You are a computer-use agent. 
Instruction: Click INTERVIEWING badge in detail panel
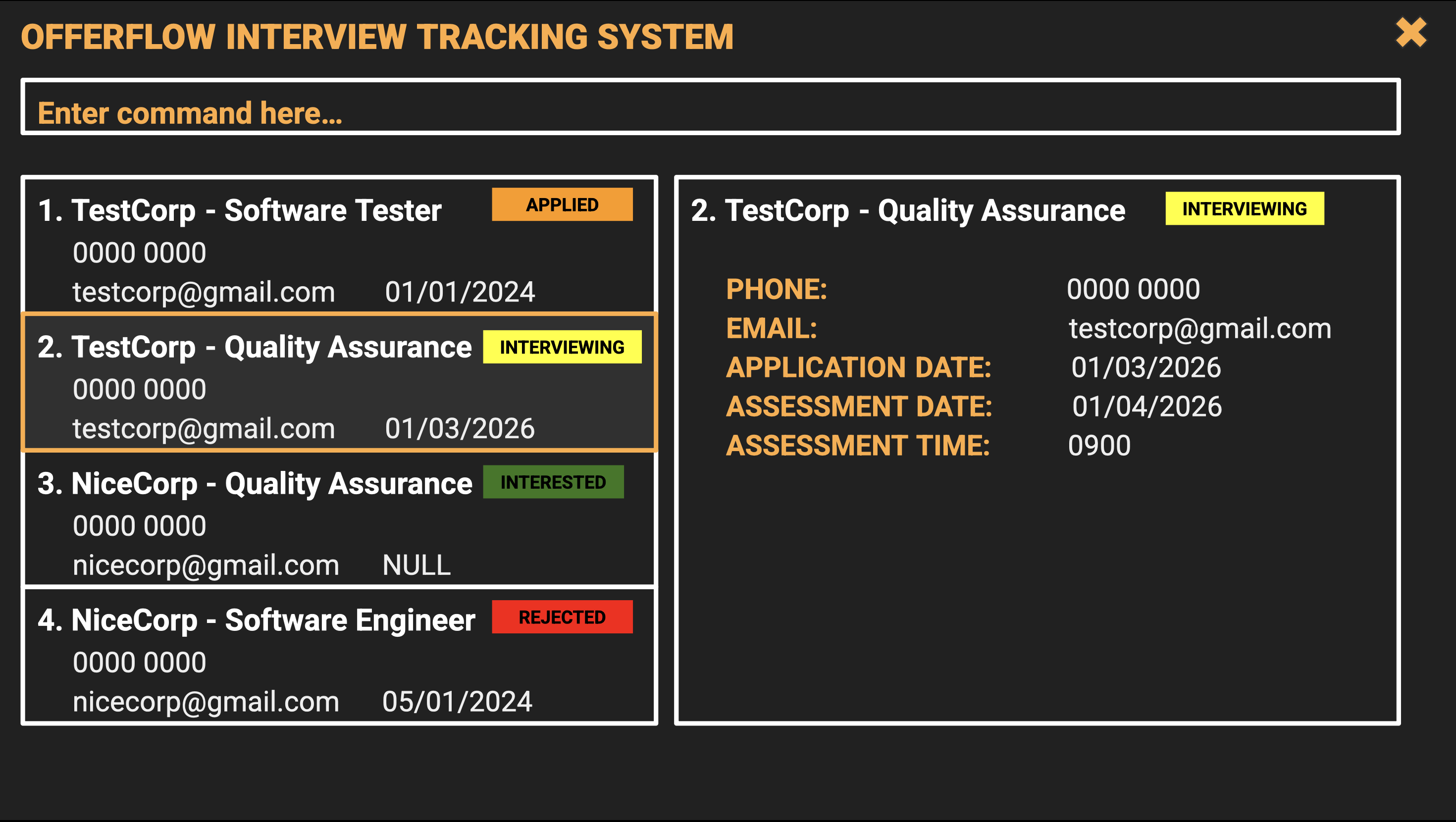coord(1244,208)
